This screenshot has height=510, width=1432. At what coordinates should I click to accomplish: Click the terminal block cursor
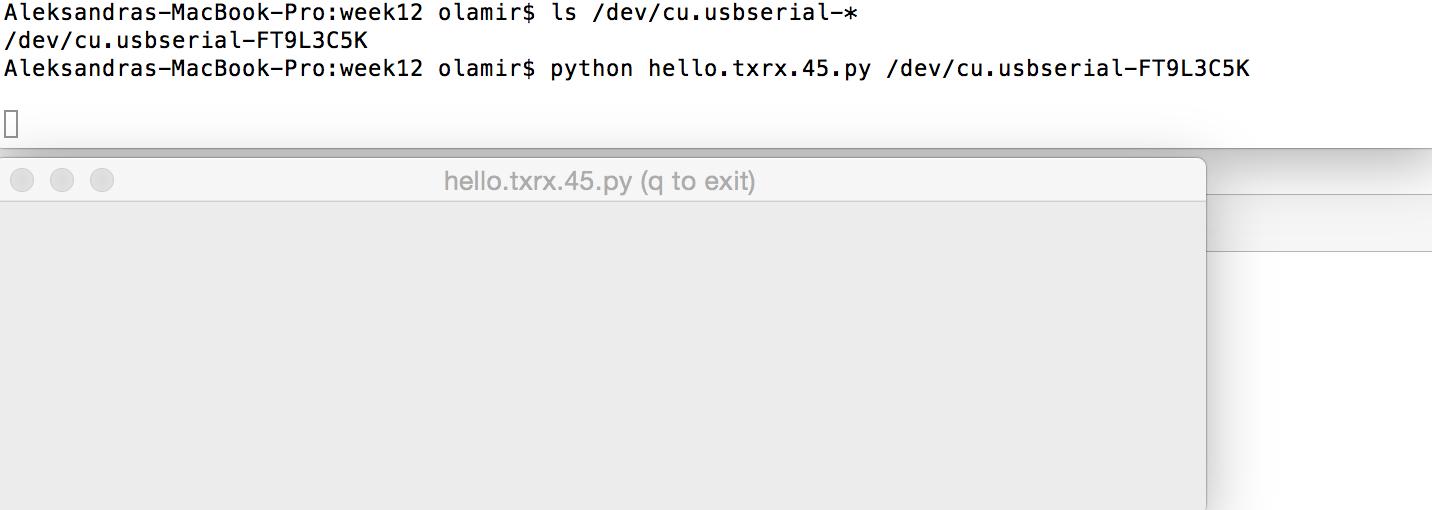tap(11, 124)
